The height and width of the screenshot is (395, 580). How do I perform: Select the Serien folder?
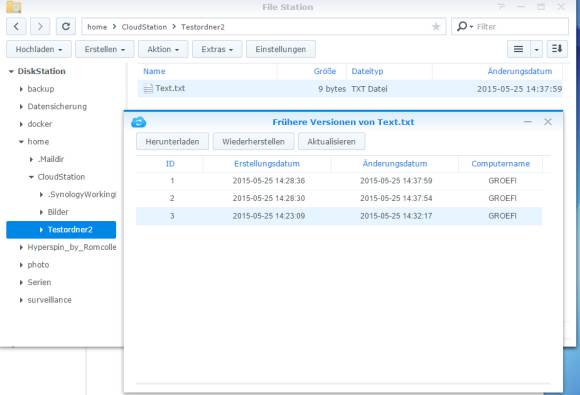pos(39,282)
